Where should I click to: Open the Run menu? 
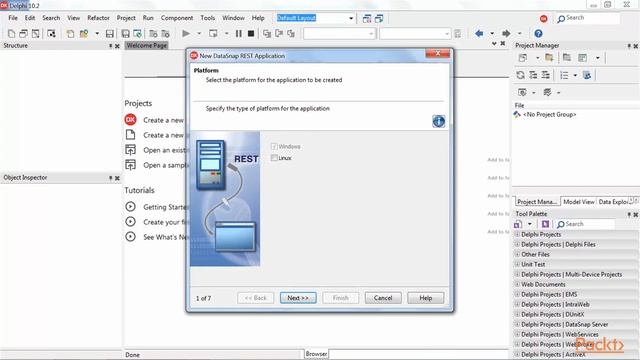tap(148, 18)
